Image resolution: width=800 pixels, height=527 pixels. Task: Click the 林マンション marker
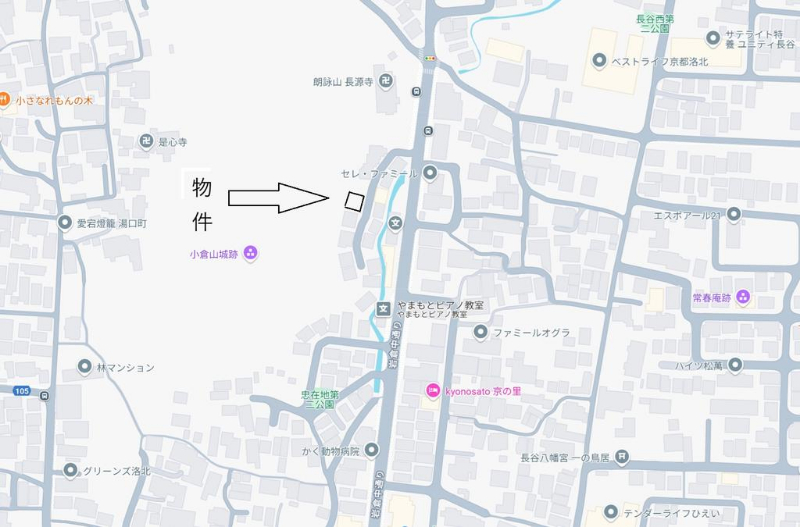point(85,367)
